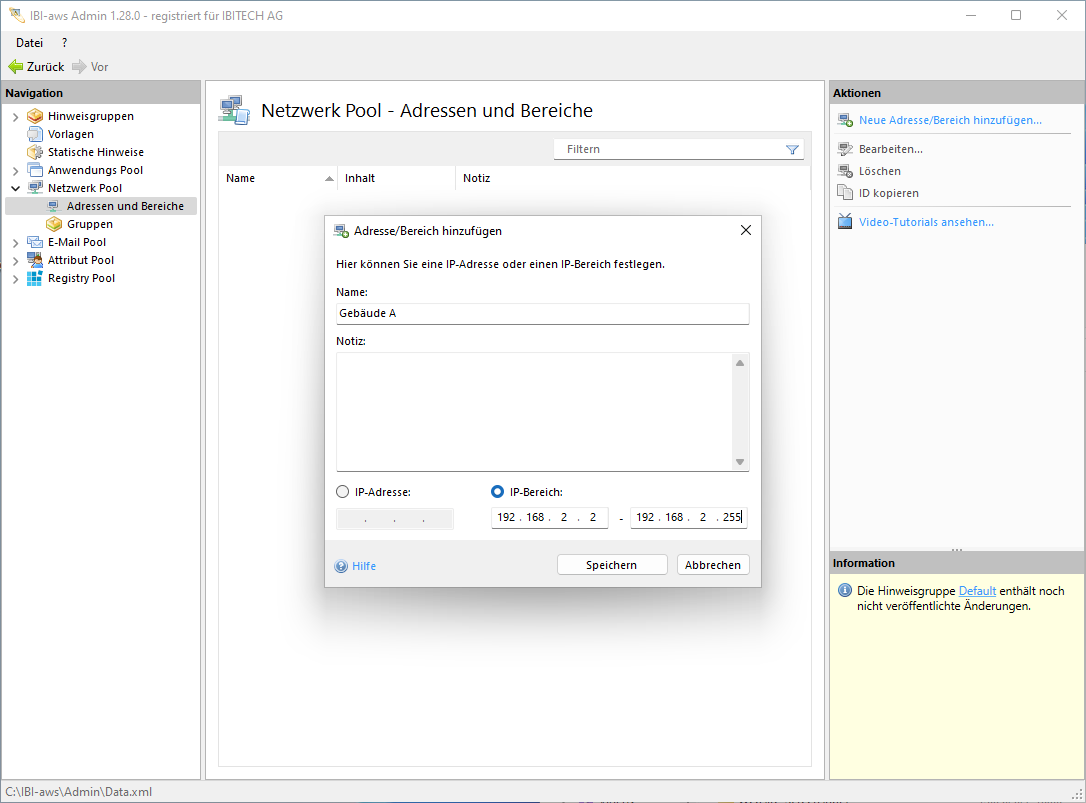Open the question mark help menu
Screen dimensions: 1086x803
tap(65, 43)
